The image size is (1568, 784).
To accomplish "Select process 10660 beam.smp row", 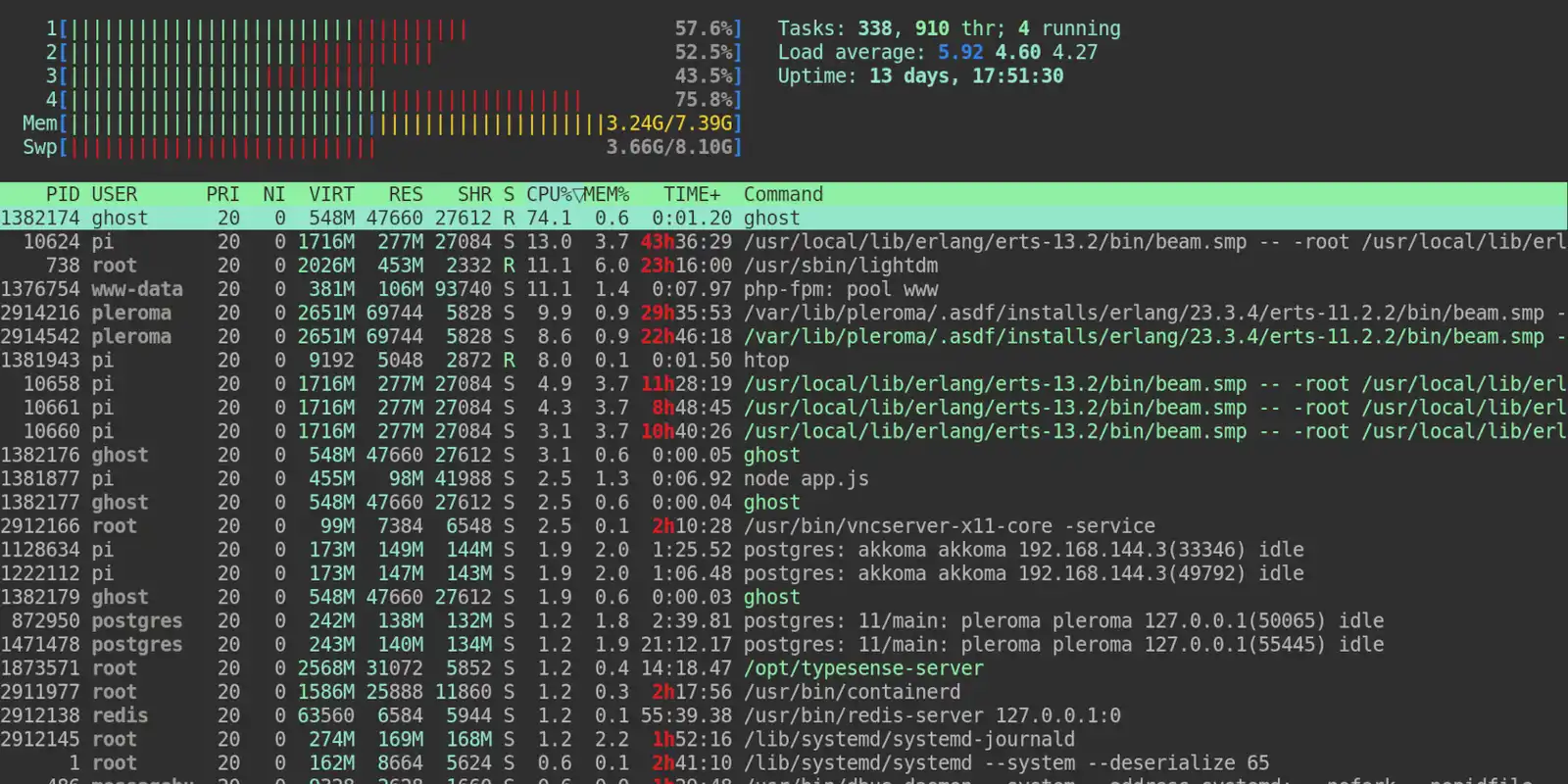I will click(784, 431).
